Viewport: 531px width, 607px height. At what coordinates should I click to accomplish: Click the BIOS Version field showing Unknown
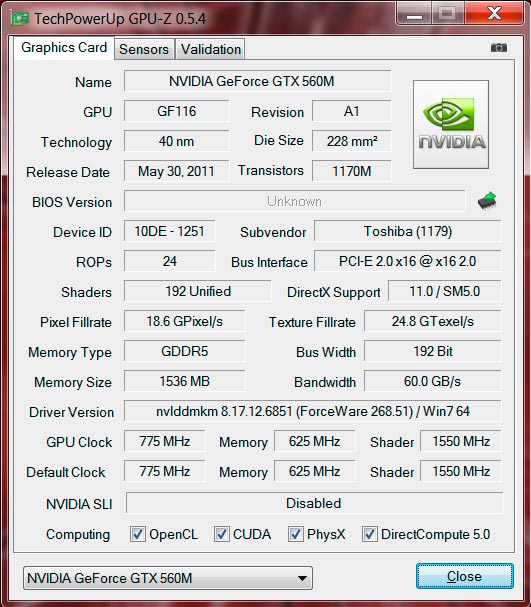tap(295, 201)
